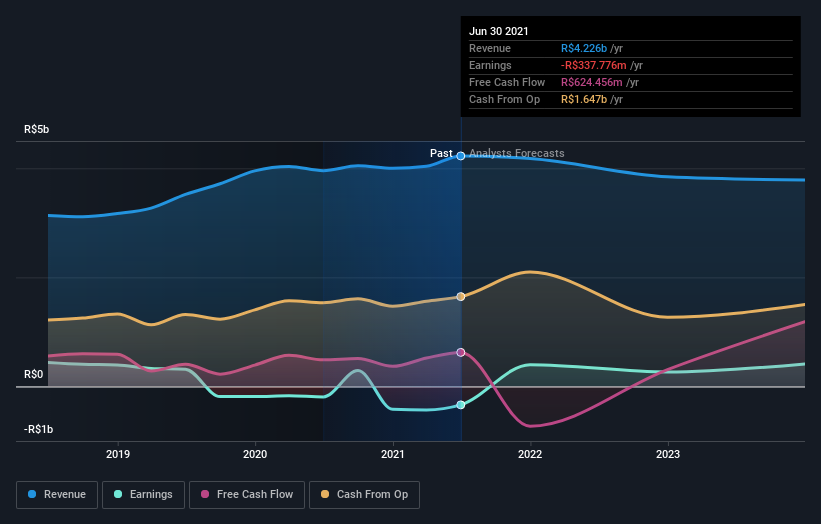Click the Earnings row label in tooltip
The width and height of the screenshot is (821, 524).
pos(490,65)
